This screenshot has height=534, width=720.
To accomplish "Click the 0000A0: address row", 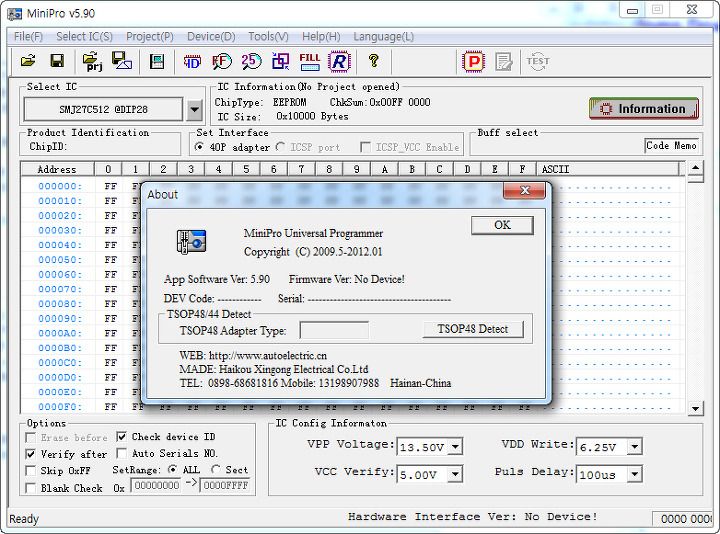I will pos(60,333).
